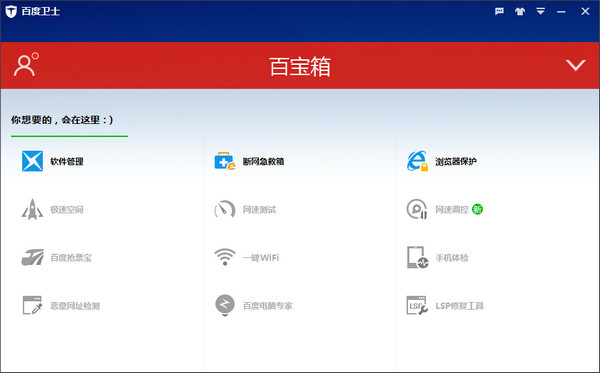This screenshot has height=373, width=600.
Task: Open the LSP修复工具 repair icon
Action: pos(417,305)
